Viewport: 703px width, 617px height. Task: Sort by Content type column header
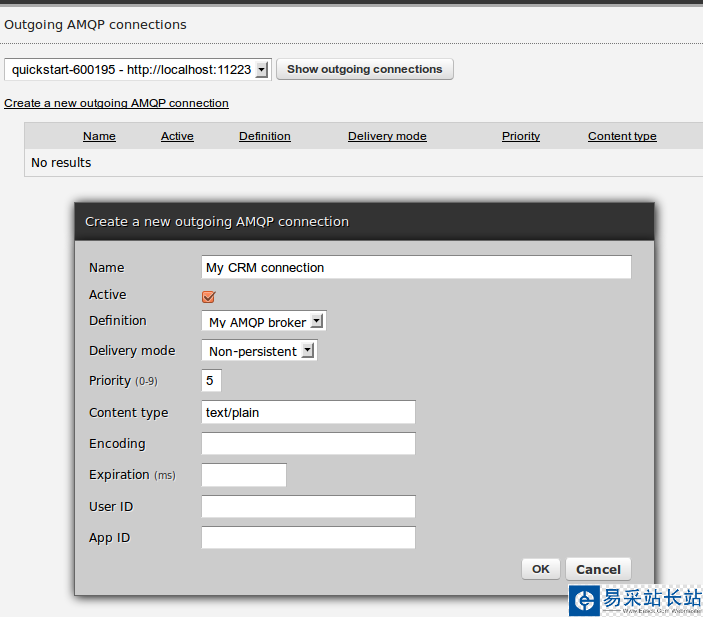622,136
